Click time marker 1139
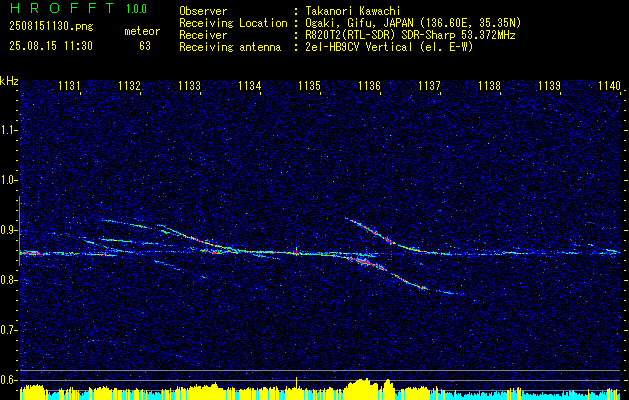The width and height of the screenshot is (629, 400). tap(549, 85)
